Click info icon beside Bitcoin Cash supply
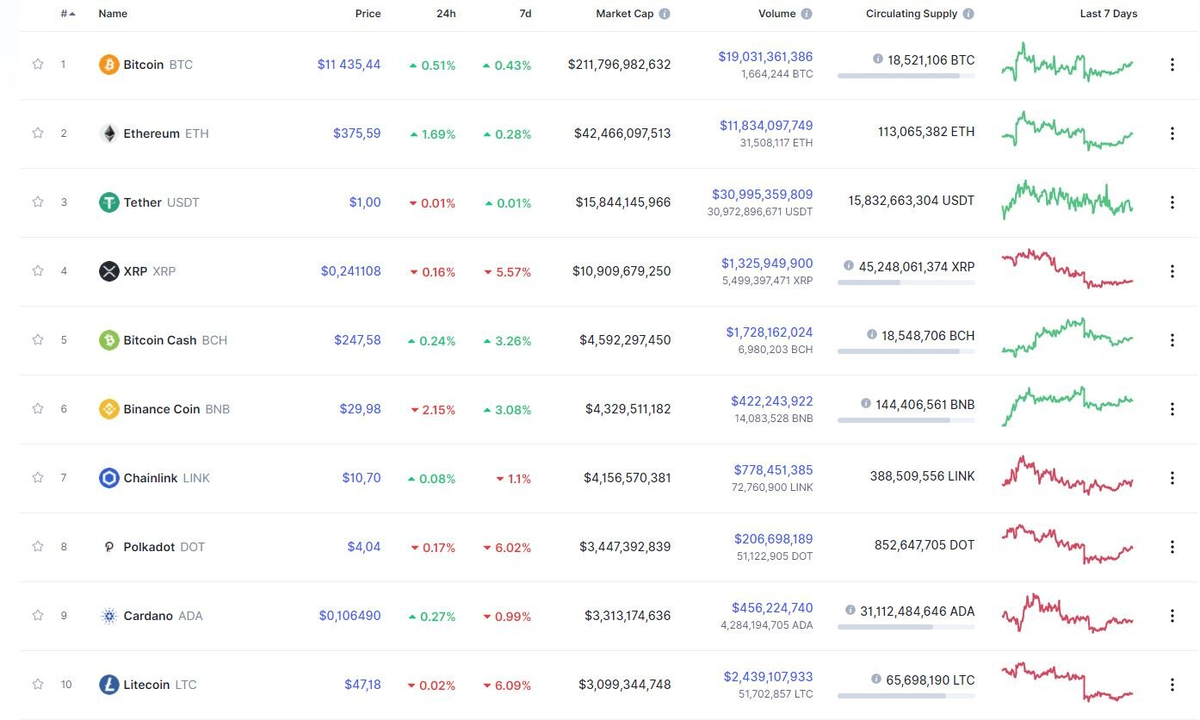The height and width of the screenshot is (720, 1200). 872,336
